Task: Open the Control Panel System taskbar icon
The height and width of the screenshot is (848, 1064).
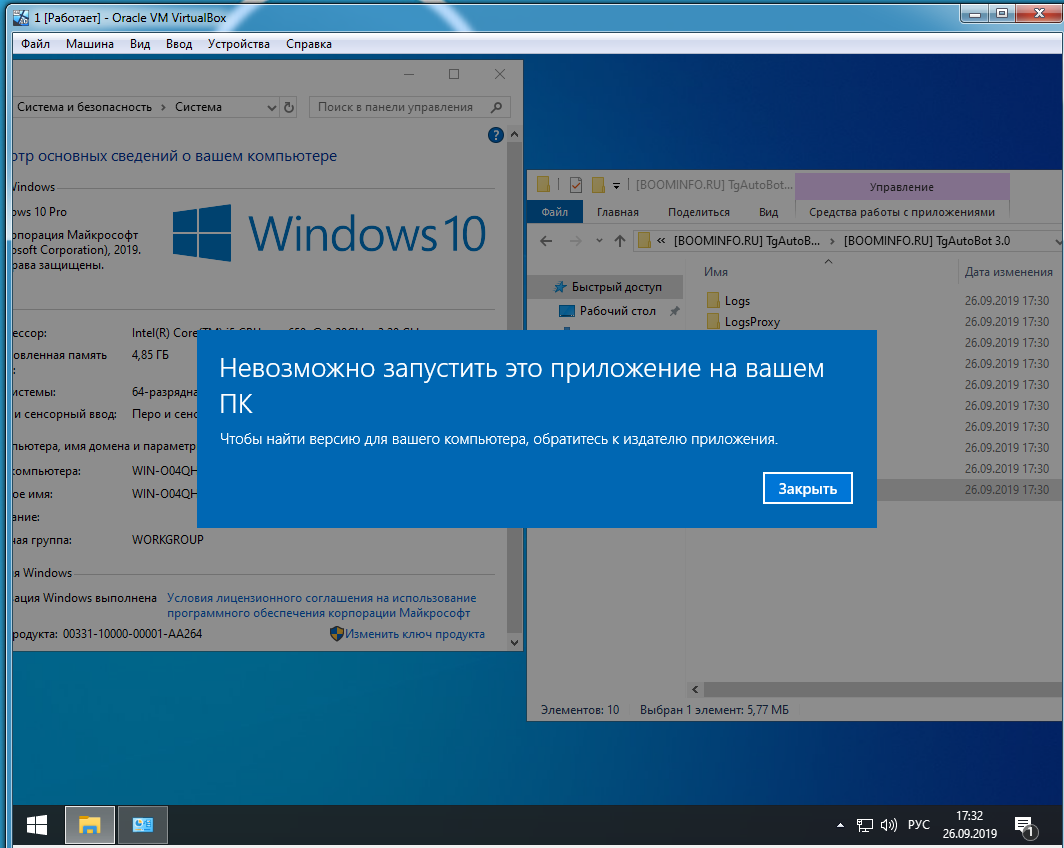Action: point(142,825)
